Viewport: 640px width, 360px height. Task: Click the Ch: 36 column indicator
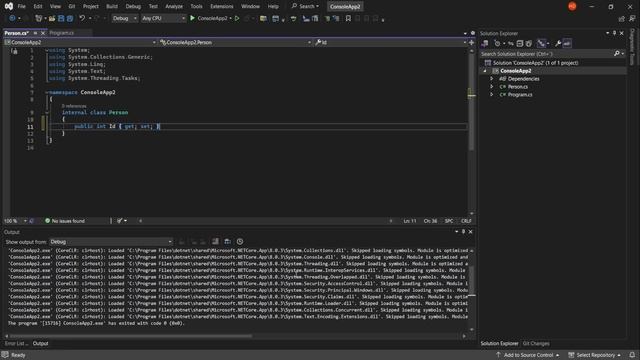430,221
